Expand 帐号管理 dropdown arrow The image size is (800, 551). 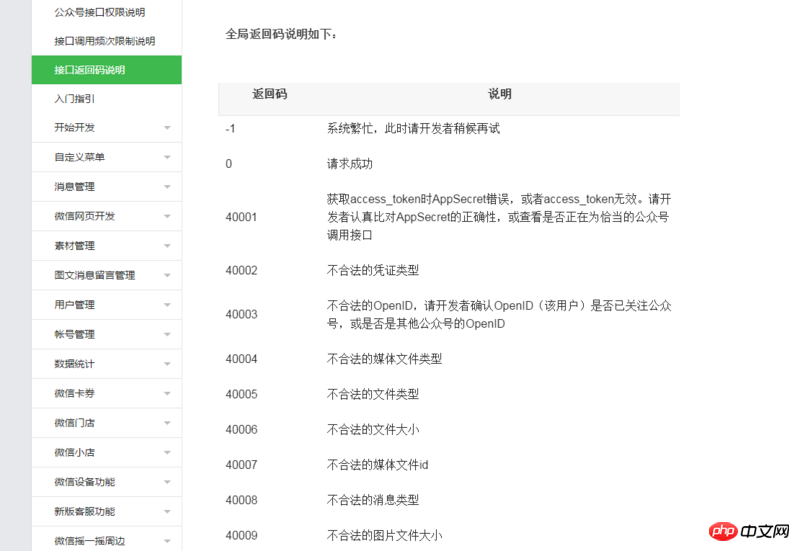(x=167, y=335)
